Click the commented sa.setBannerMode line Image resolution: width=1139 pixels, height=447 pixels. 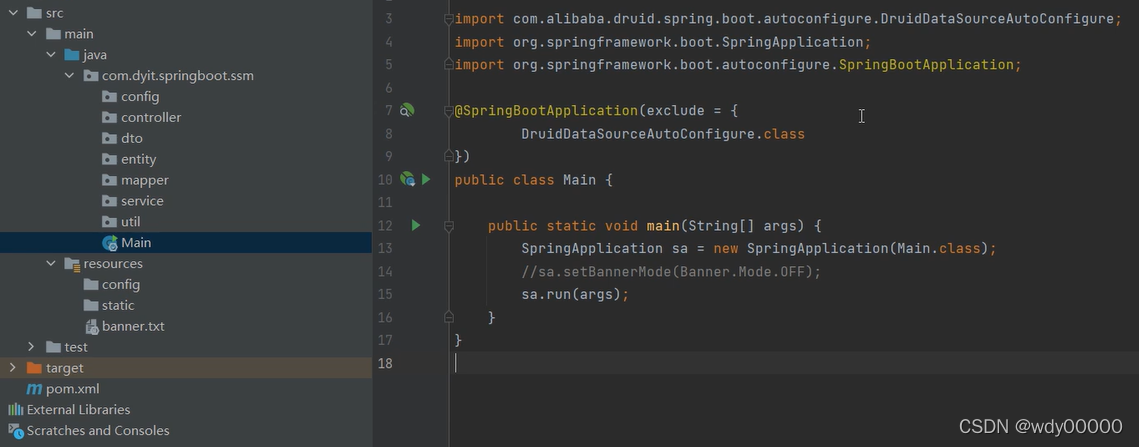[x=670, y=271]
